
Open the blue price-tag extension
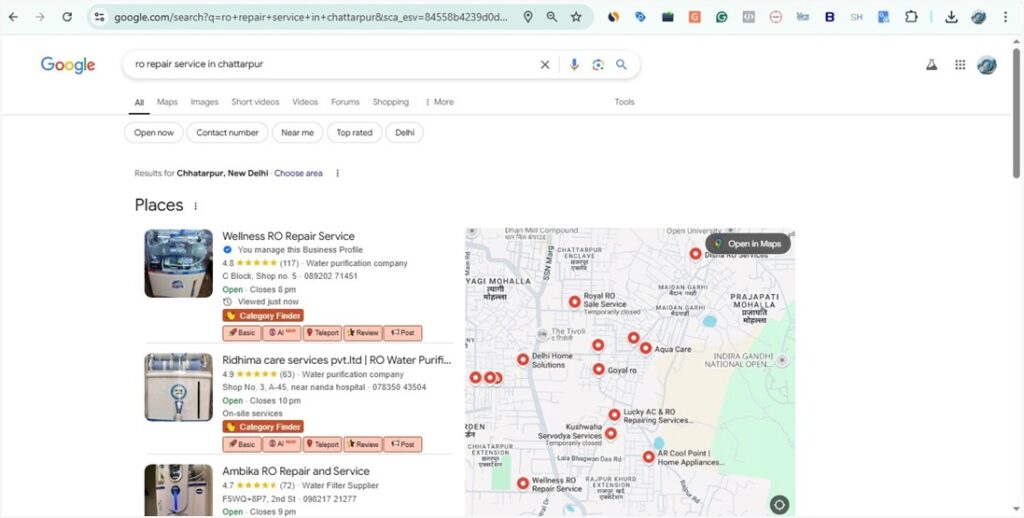(640, 17)
